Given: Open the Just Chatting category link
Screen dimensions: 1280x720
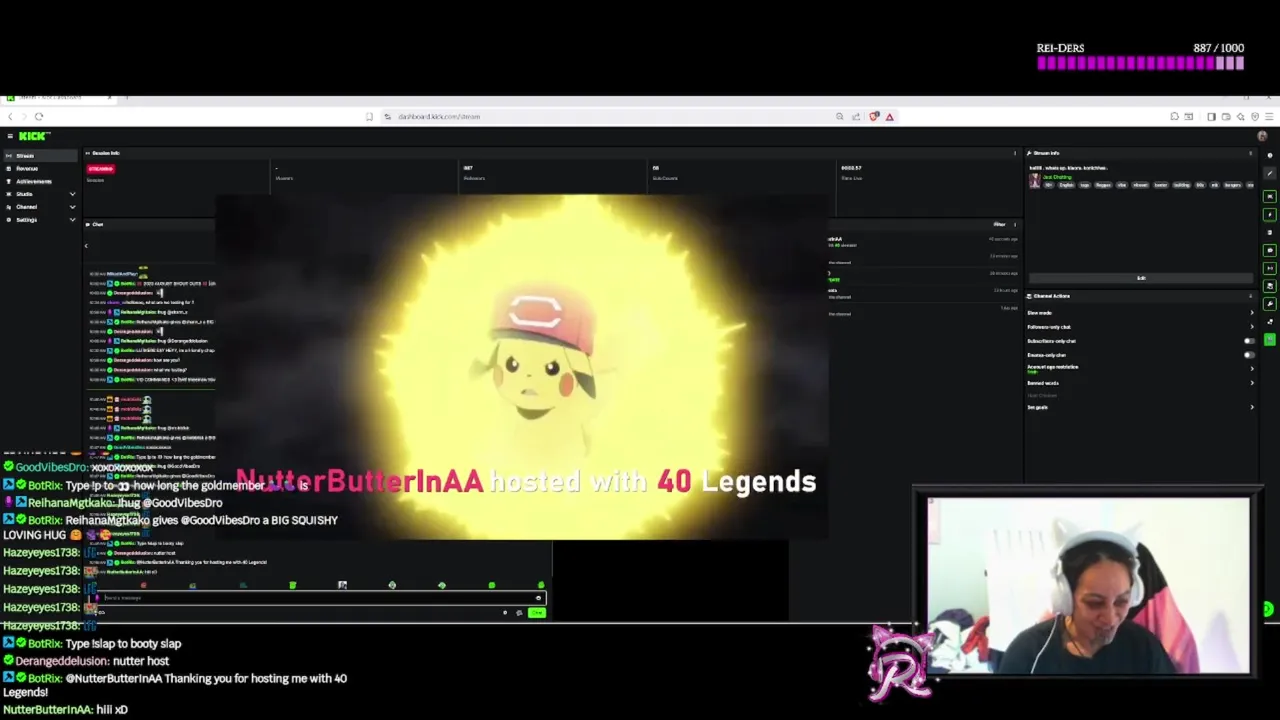Looking at the screenshot, I should (1058, 177).
